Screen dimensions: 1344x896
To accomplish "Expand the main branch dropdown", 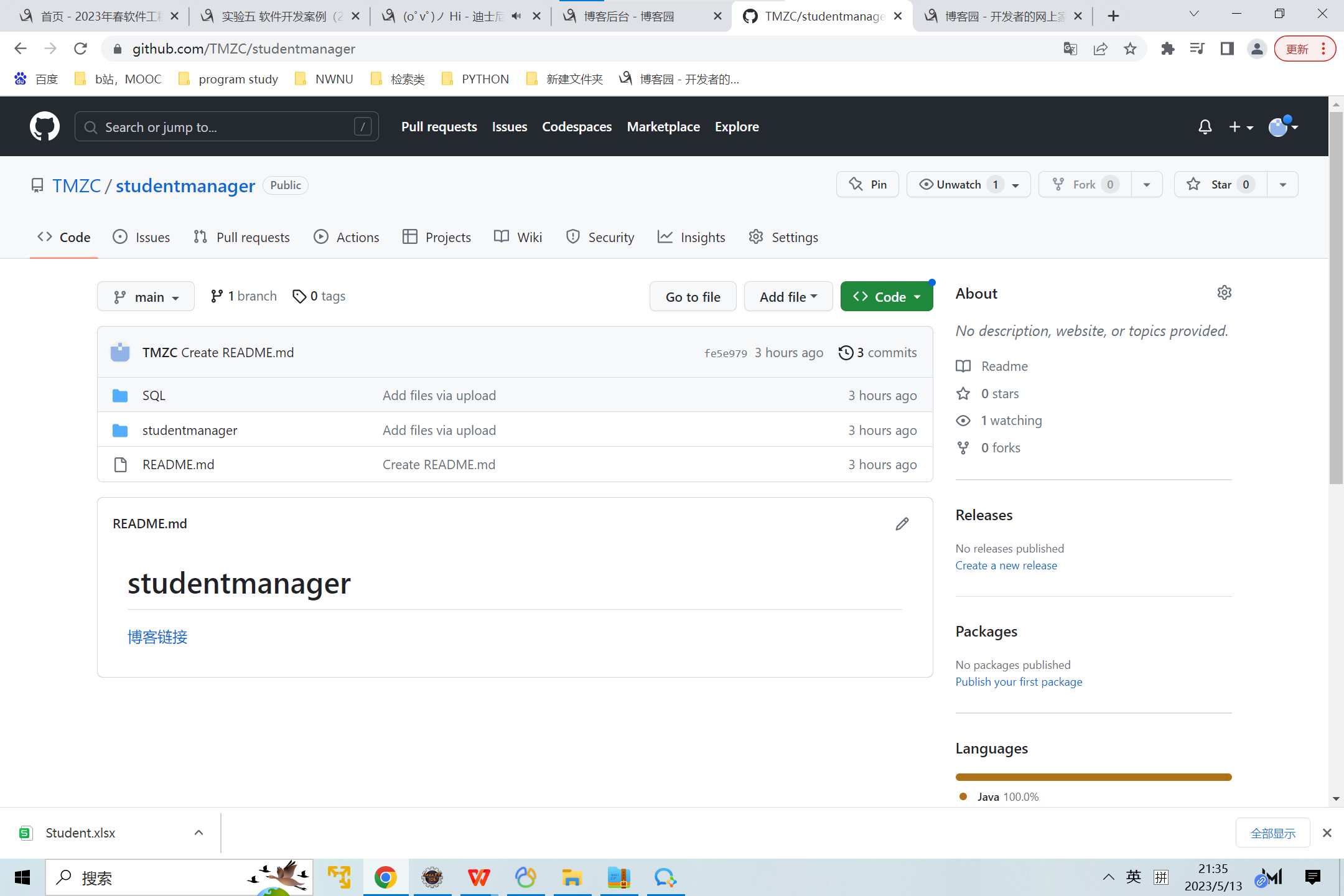I will 146,297.
